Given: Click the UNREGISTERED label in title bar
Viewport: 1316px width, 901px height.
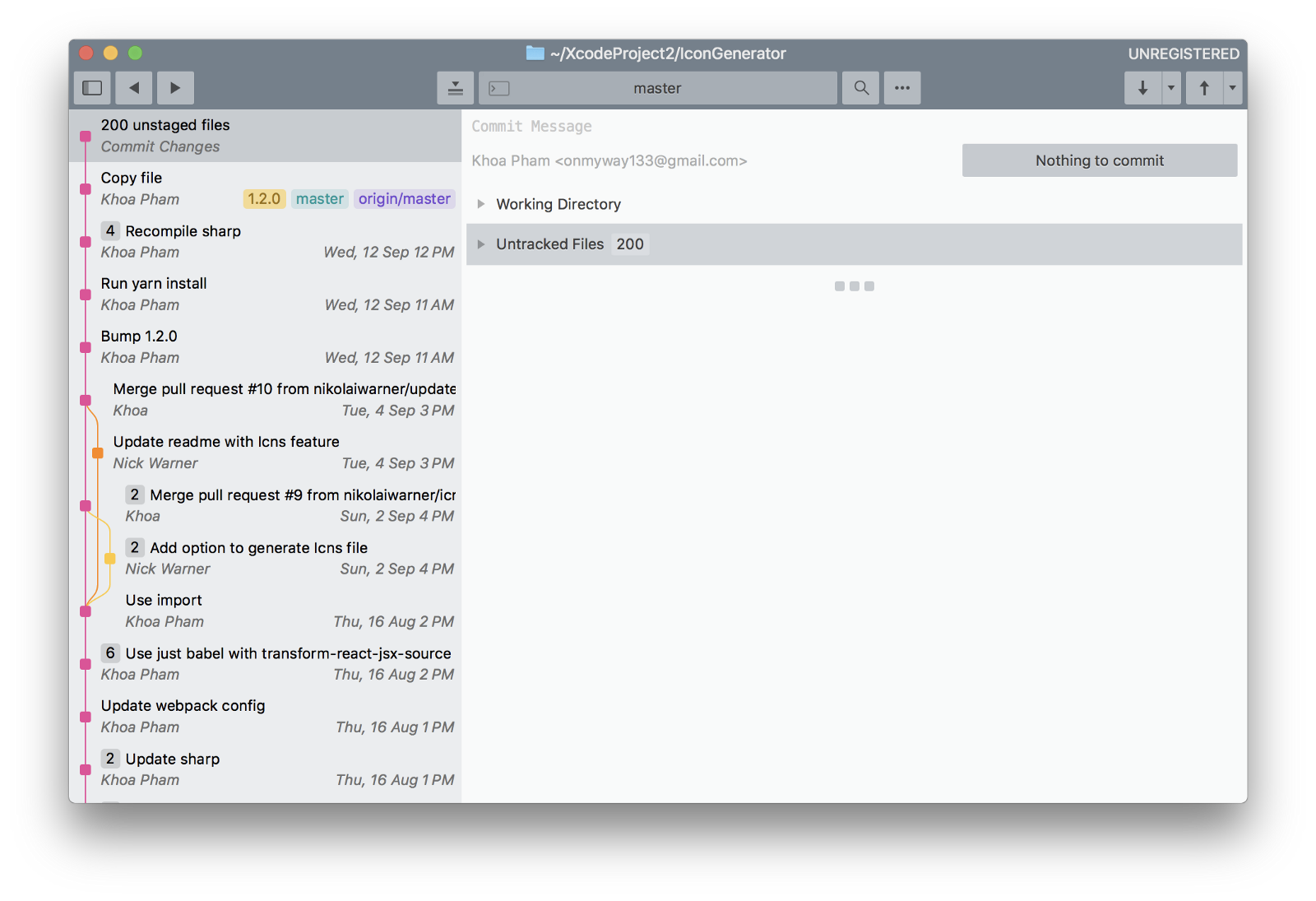Looking at the screenshot, I should point(1184,53).
